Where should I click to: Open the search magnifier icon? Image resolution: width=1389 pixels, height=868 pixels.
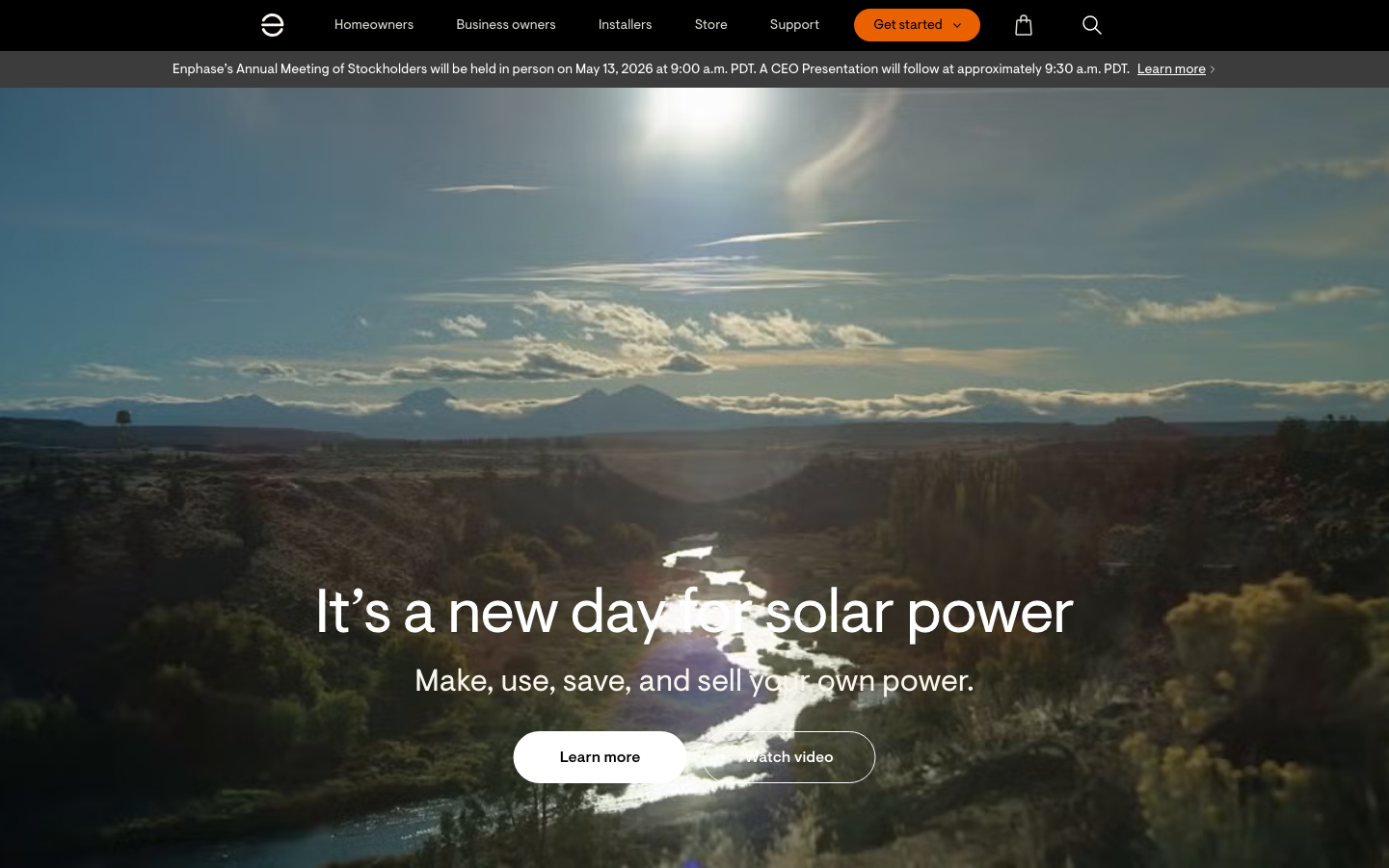click(1091, 25)
